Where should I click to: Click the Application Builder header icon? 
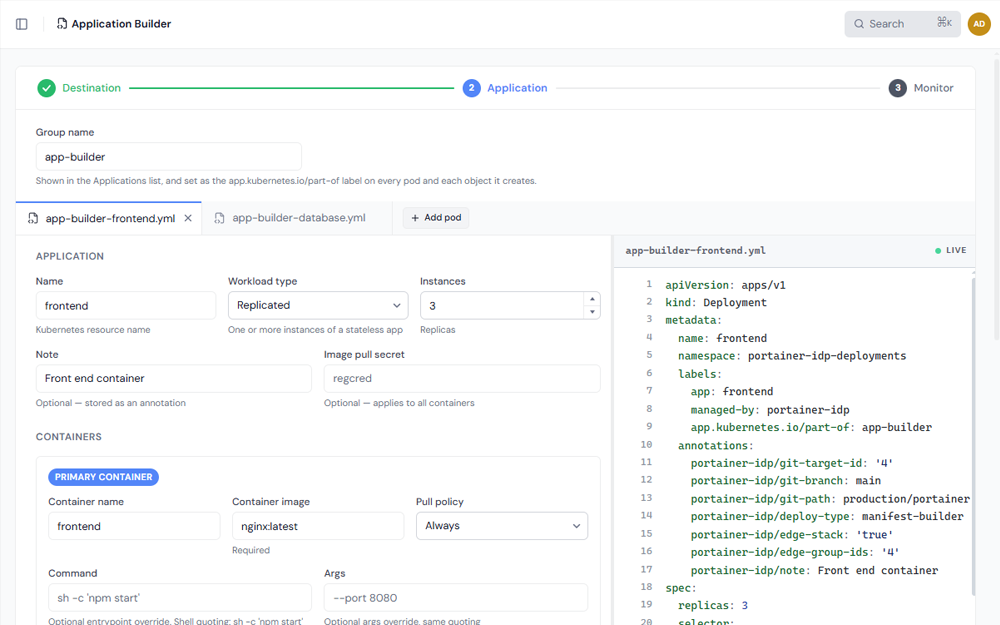click(x=61, y=24)
